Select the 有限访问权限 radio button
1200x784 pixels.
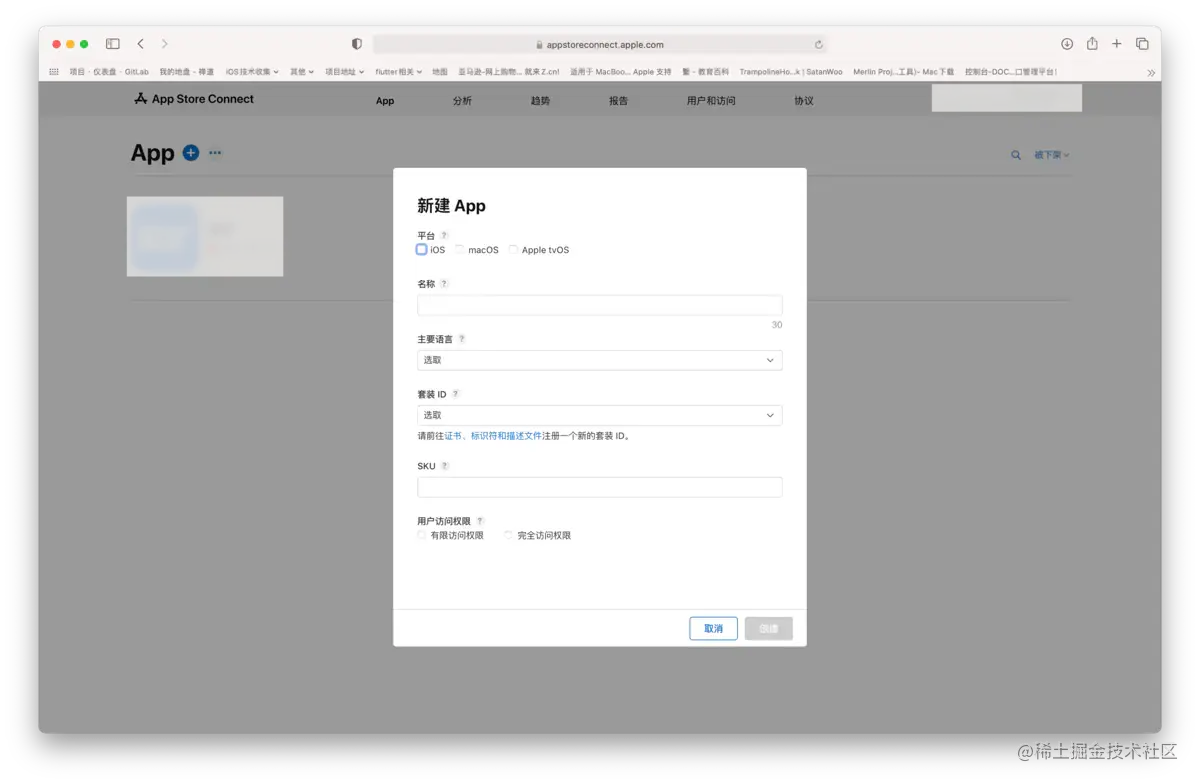click(422, 535)
